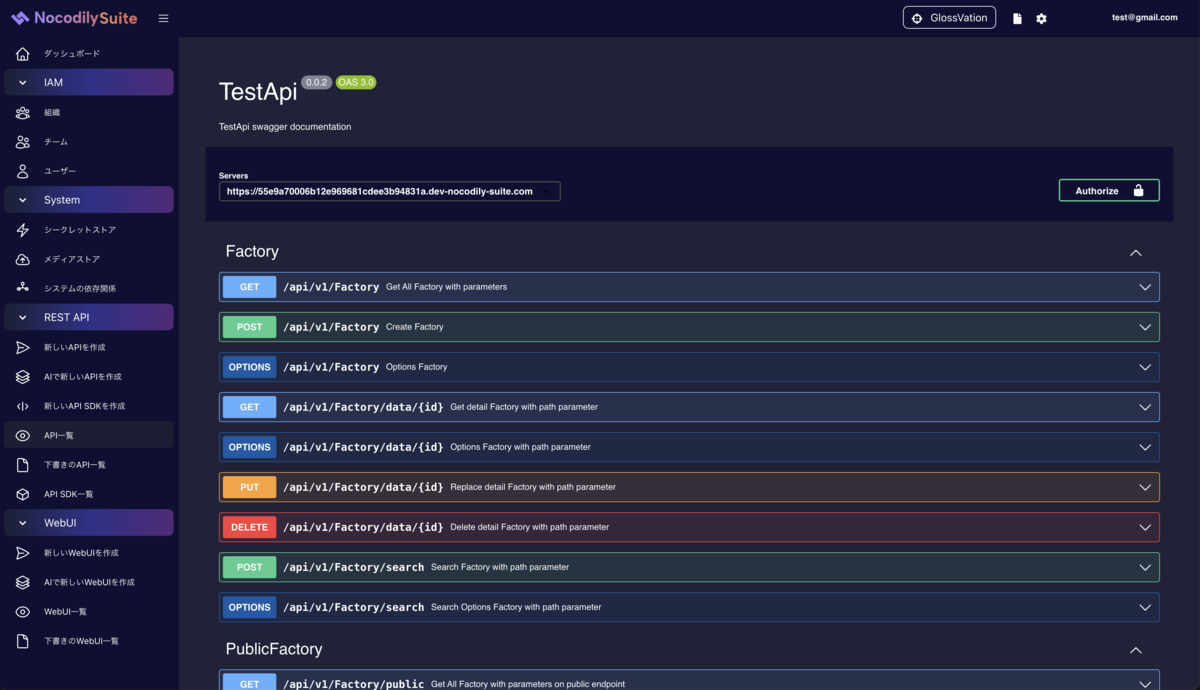Viewport: 1200px width, 690px height.
Task: Open 組織 in the sidebar
Action: coord(88,112)
